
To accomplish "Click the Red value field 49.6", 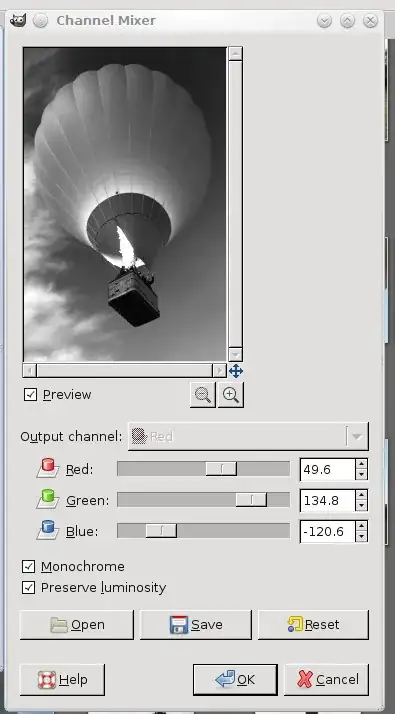I will 328,469.
